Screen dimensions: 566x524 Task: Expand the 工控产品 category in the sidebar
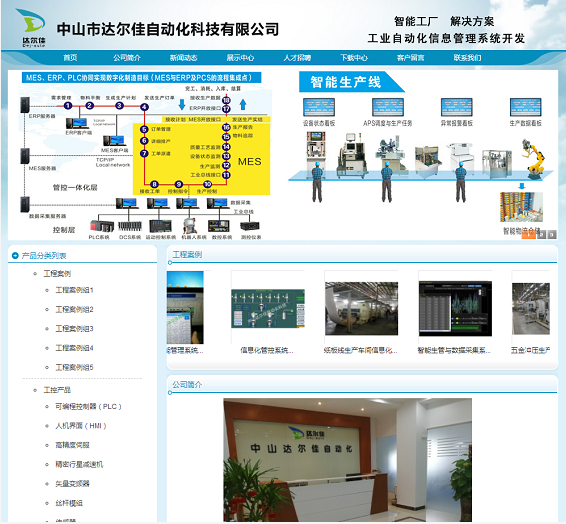(57, 390)
